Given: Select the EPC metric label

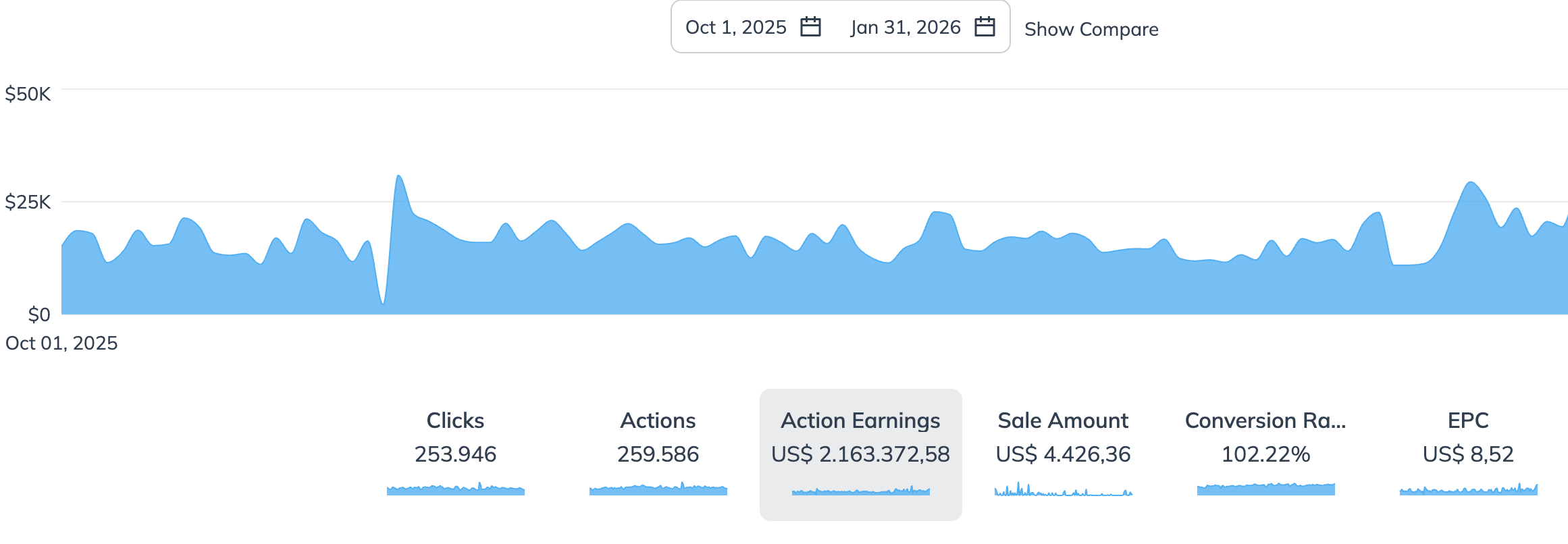Looking at the screenshot, I should pos(1468,420).
